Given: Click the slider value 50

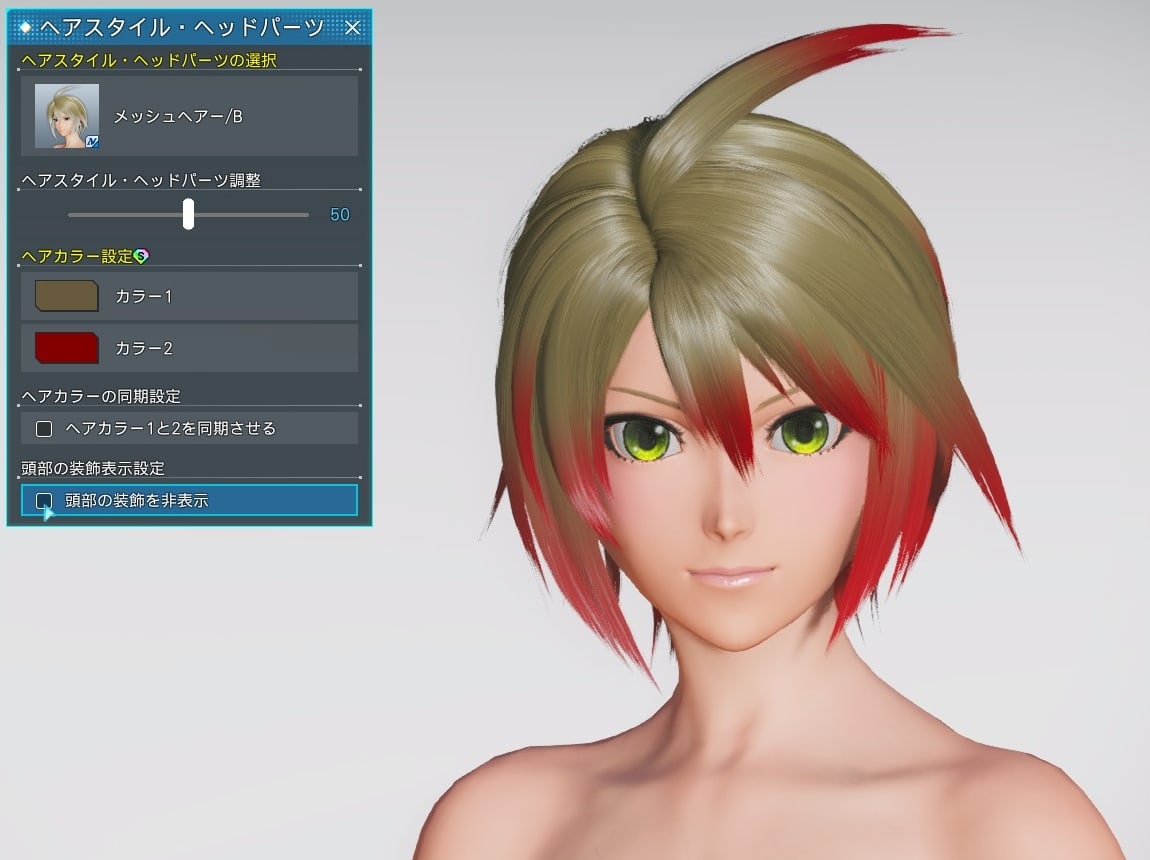Looking at the screenshot, I should tap(340, 215).
